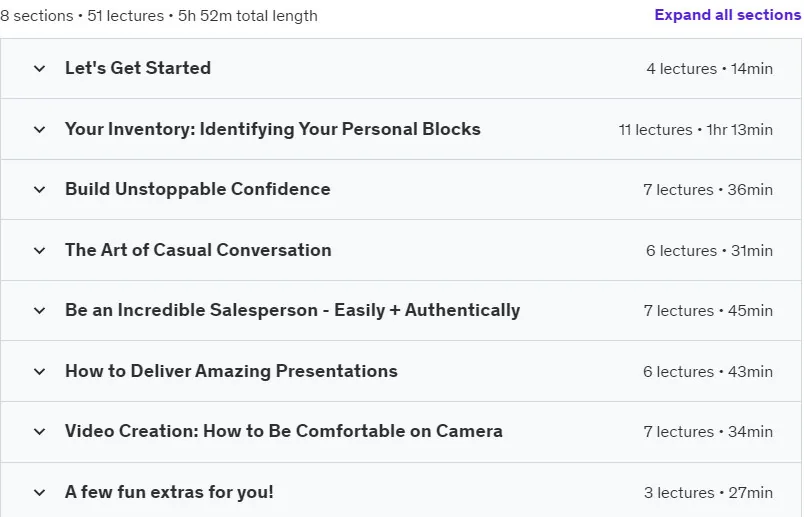Click the 4 lectures 14min label
Image resolution: width=804 pixels, height=517 pixels.
[710, 69]
